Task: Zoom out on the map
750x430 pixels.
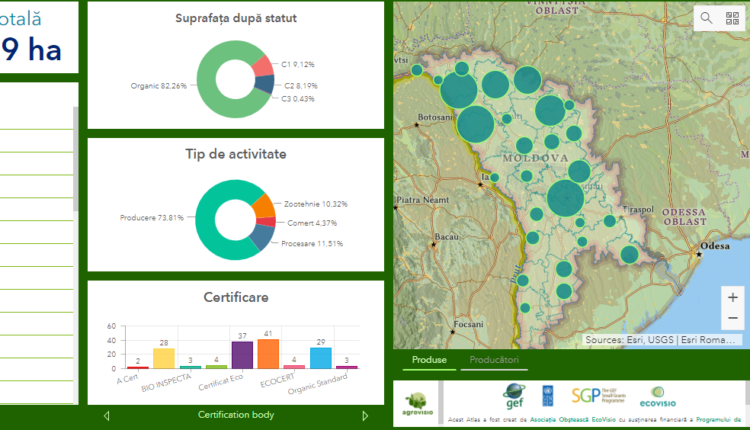Action: click(x=732, y=319)
